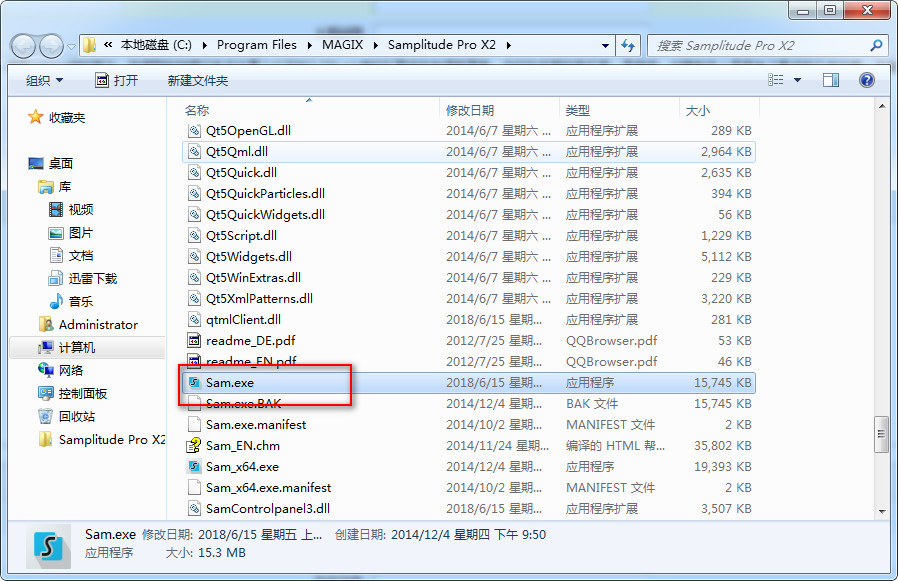
Task: Click the Sam_EN.chm help file icon
Action: coord(195,445)
